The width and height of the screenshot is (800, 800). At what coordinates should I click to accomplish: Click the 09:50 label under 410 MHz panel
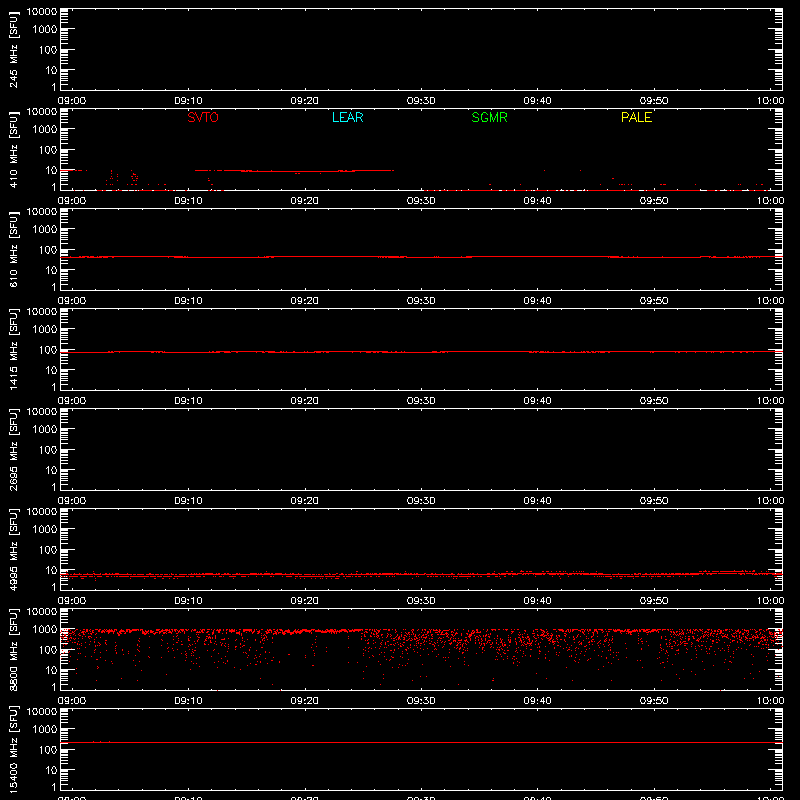[x=654, y=201]
